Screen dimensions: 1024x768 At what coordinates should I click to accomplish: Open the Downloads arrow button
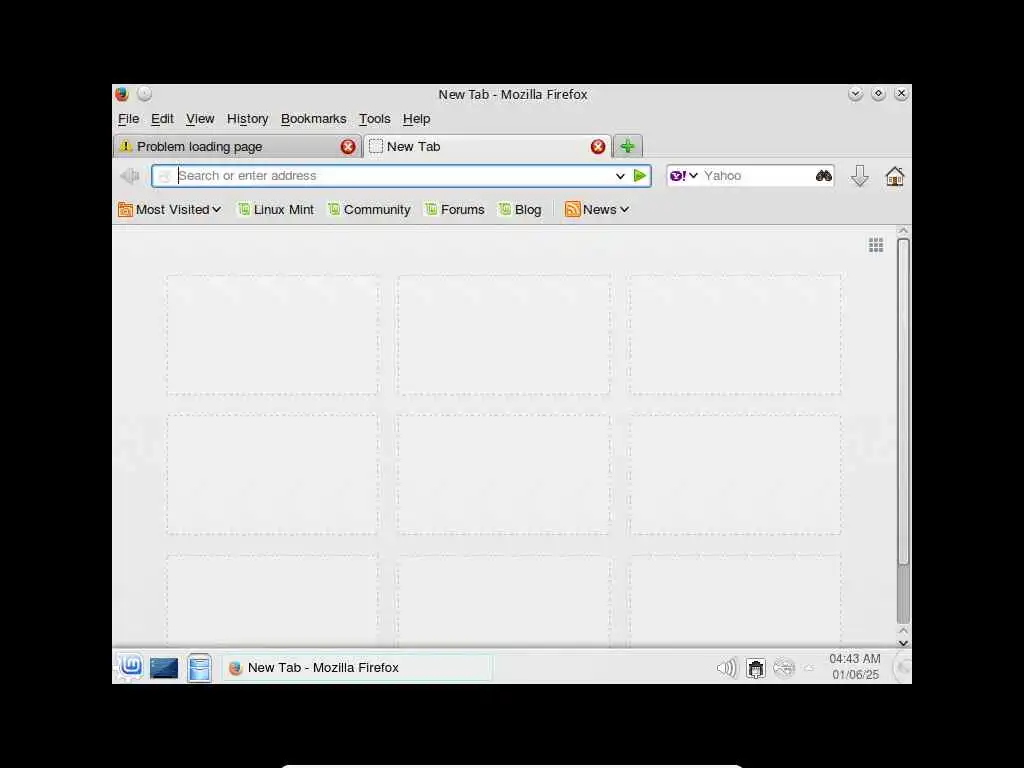[859, 176]
